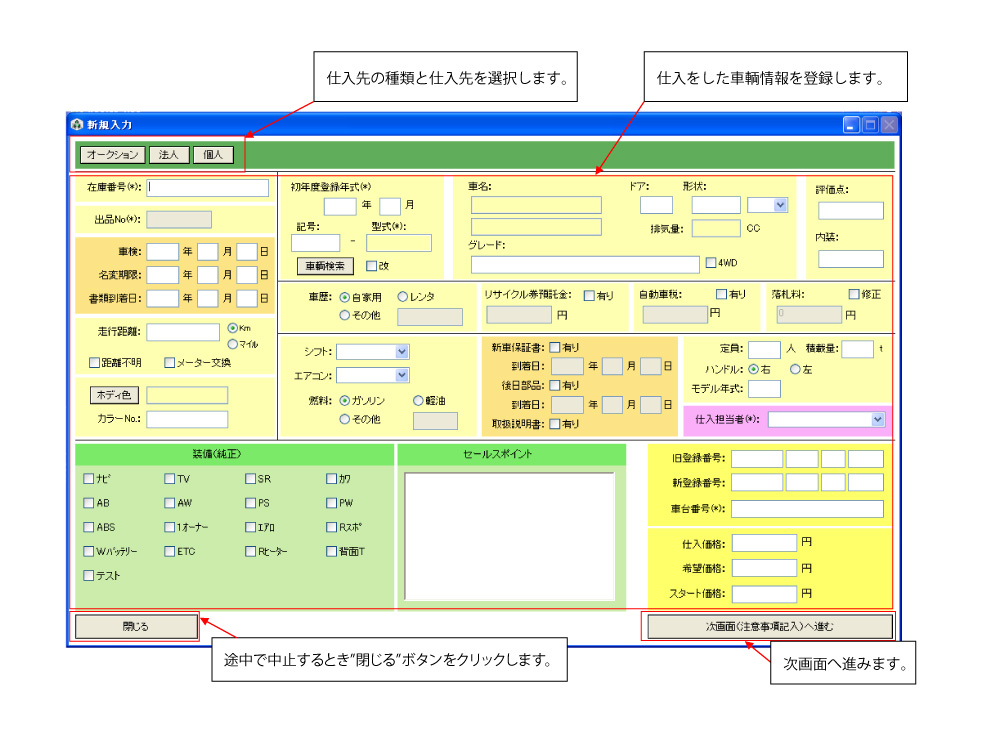Screen dimensions: 1001x750
Task: Open the シフト dropdown
Action: (401, 352)
